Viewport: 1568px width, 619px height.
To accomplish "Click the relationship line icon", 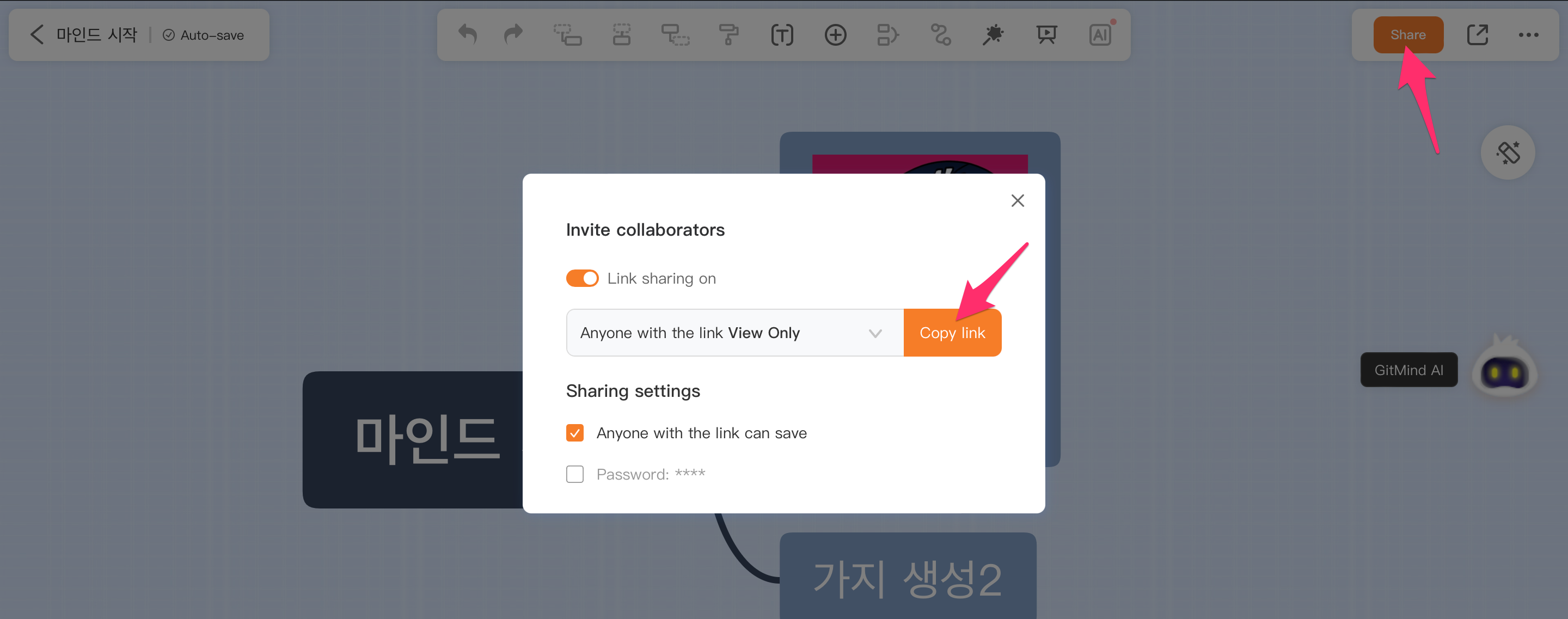I will click(941, 35).
